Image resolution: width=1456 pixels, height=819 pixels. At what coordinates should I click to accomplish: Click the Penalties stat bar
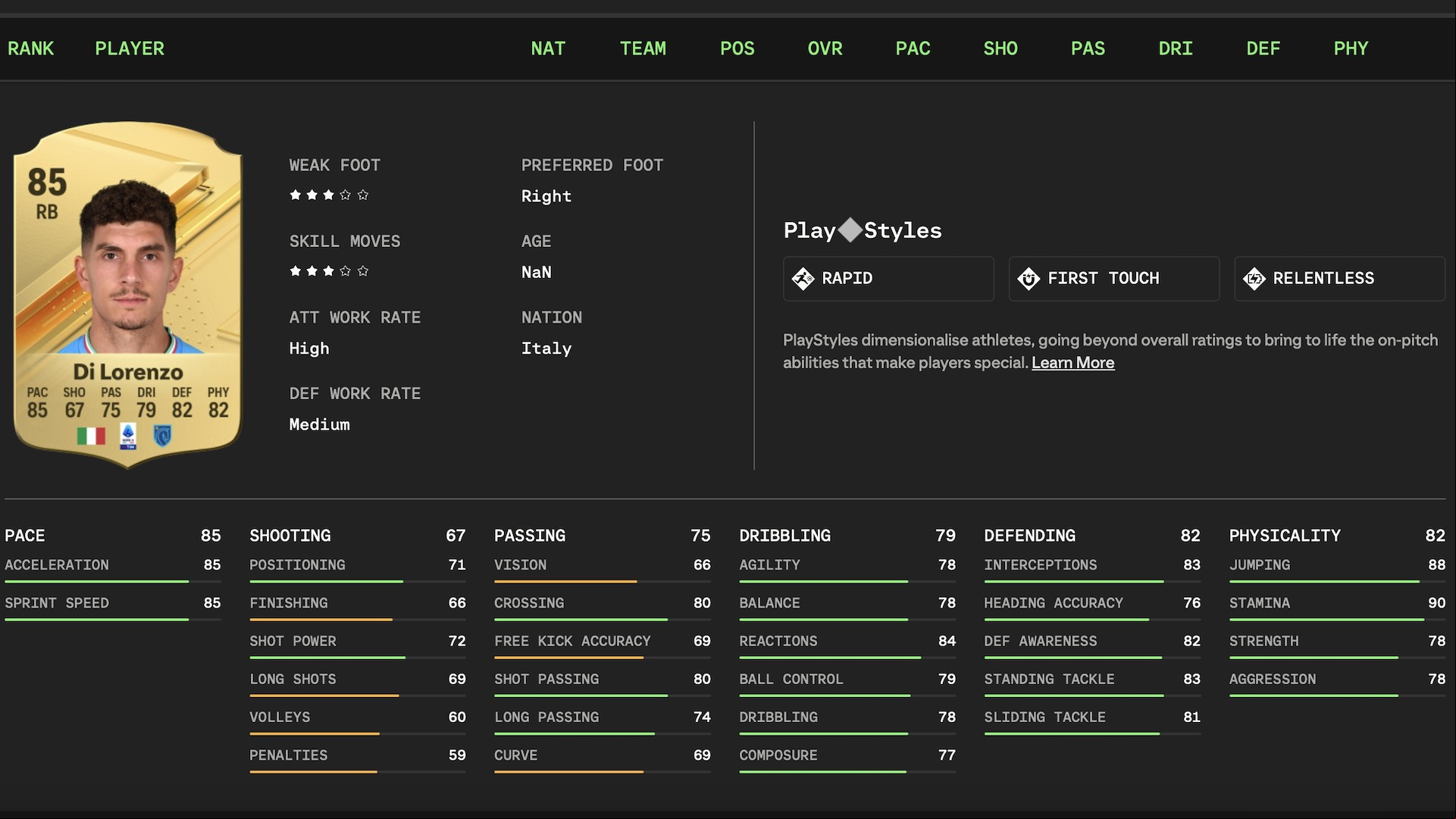tap(358, 772)
